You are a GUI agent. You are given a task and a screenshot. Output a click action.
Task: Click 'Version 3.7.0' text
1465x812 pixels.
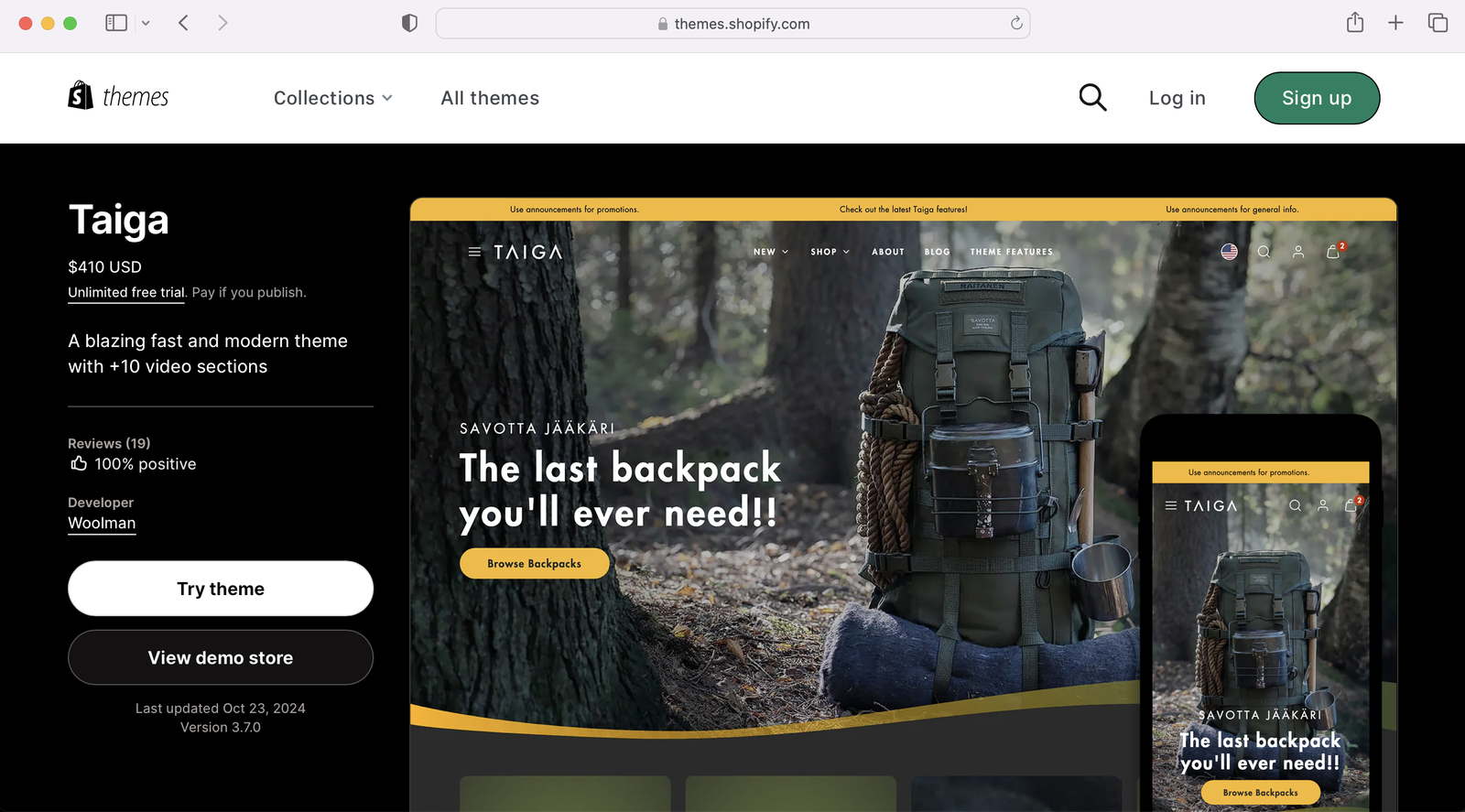click(x=221, y=727)
